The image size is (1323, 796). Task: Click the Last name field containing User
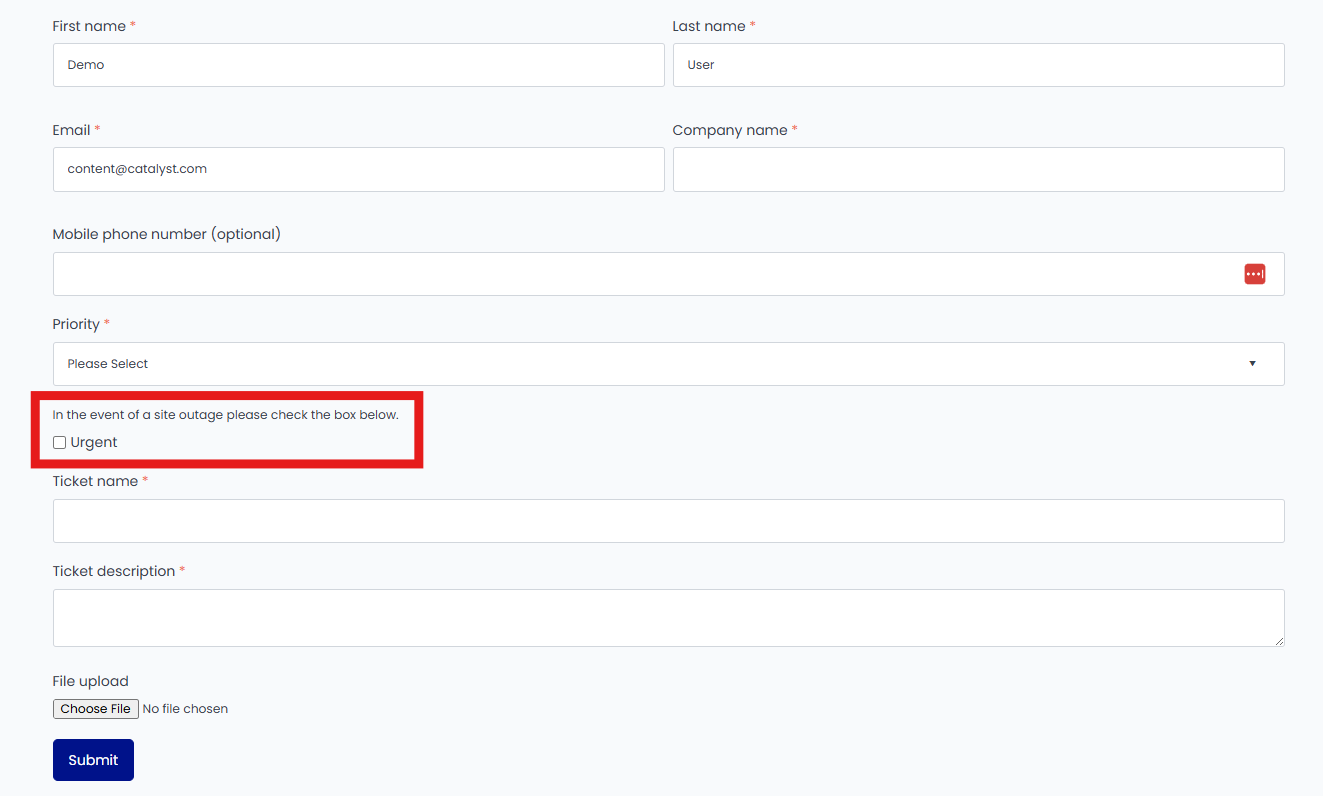(978, 65)
